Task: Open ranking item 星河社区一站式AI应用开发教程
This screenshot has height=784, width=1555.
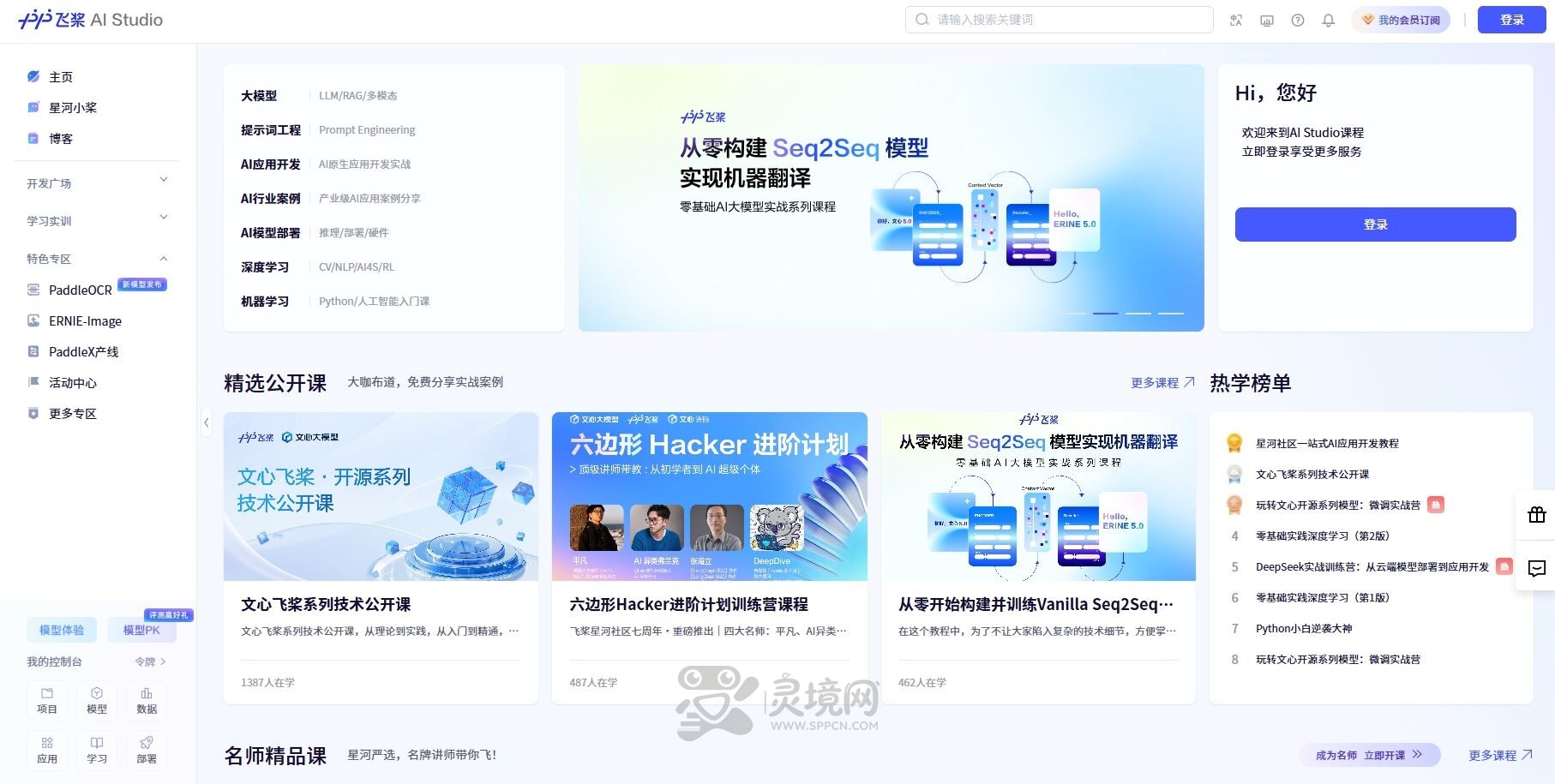Action: tap(1327, 444)
